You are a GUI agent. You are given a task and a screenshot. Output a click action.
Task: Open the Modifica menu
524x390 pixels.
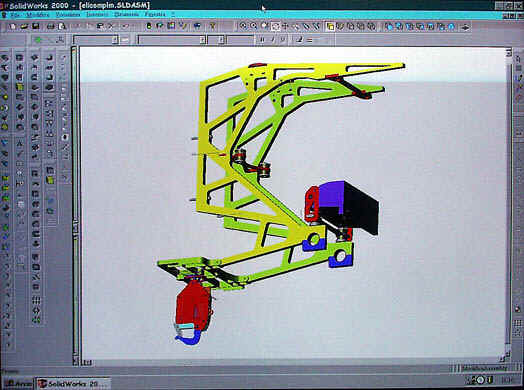click(x=38, y=15)
